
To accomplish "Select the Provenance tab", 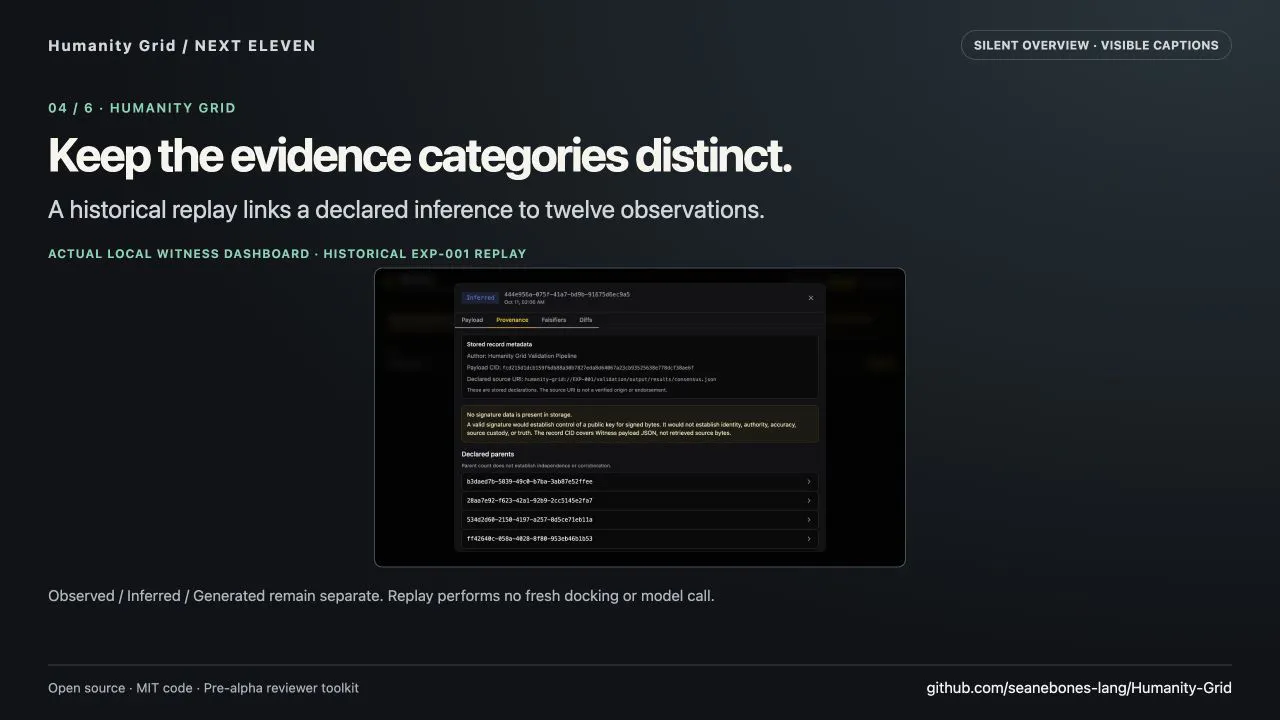I will pos(512,320).
